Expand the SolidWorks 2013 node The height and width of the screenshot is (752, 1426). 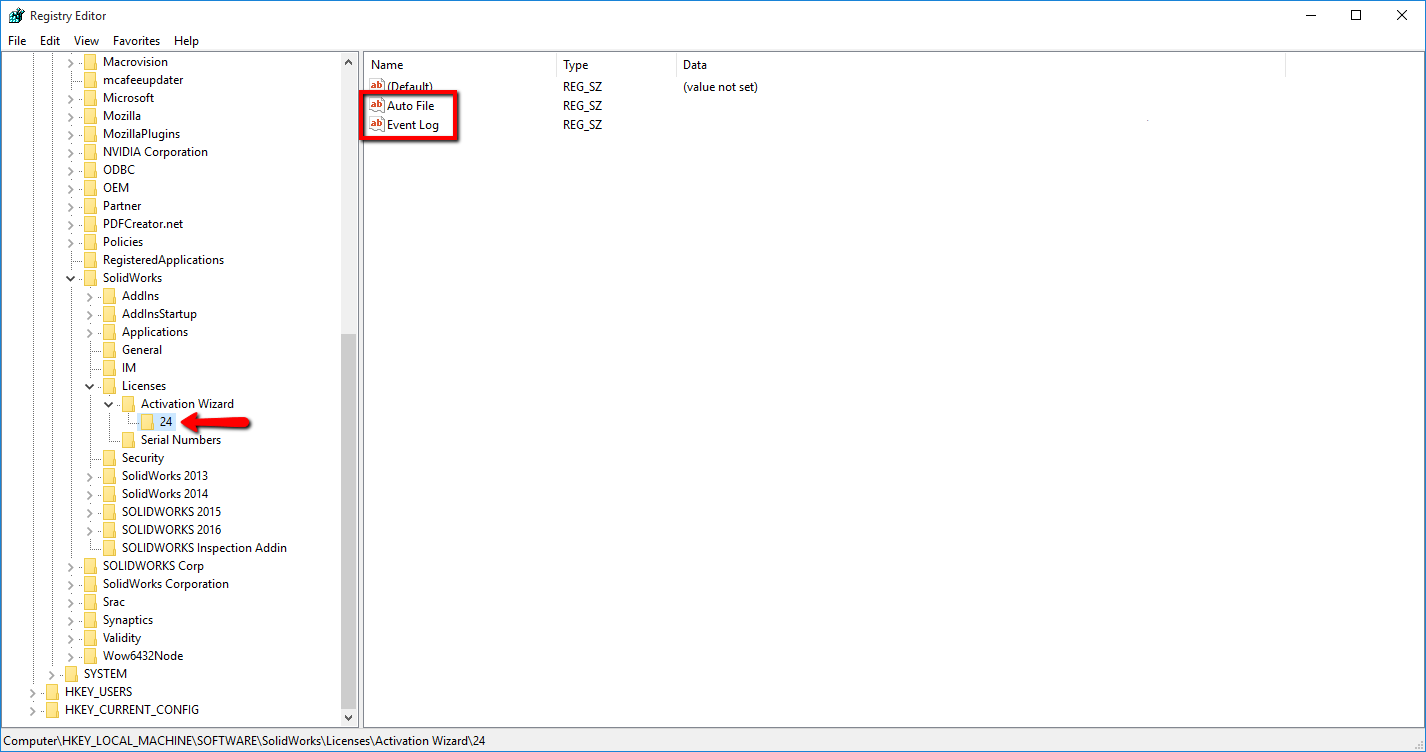(x=90, y=476)
